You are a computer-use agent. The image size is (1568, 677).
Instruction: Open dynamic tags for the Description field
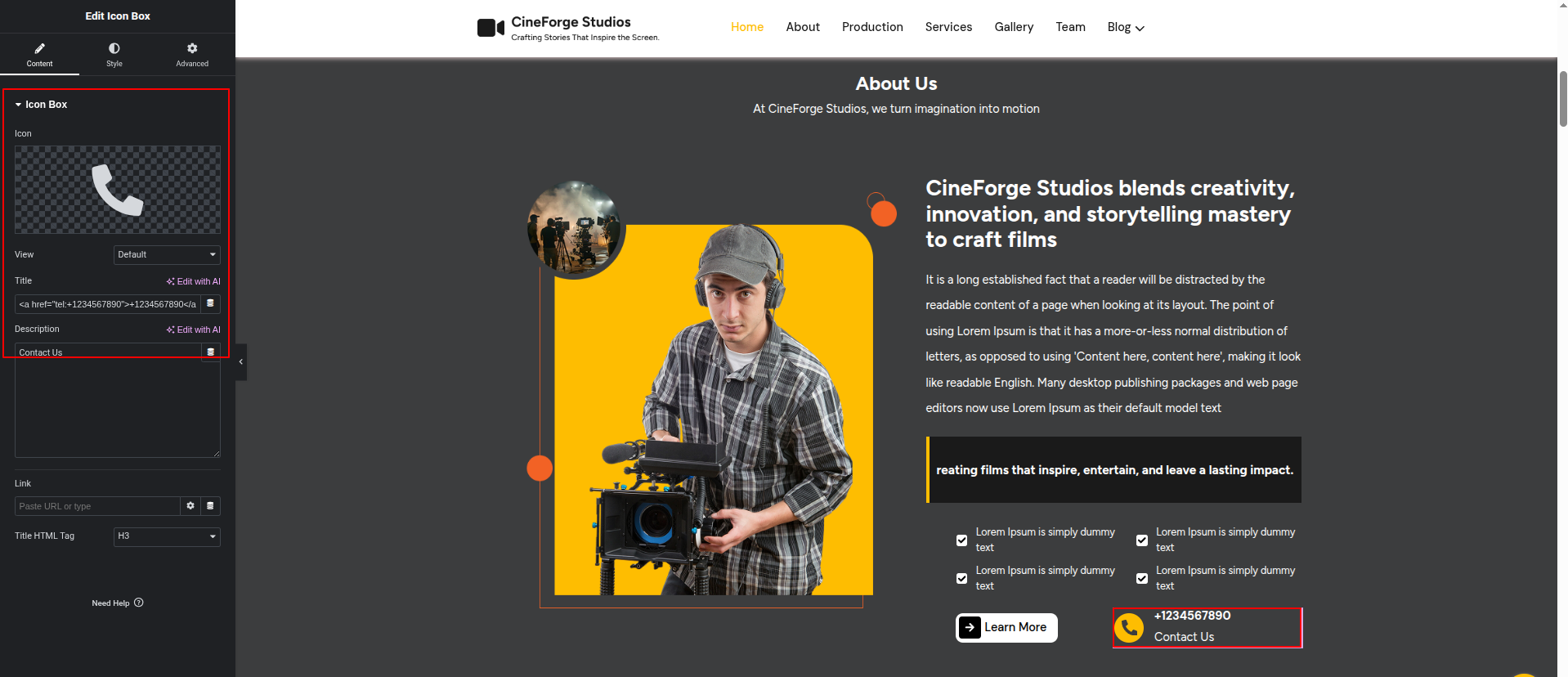click(210, 352)
